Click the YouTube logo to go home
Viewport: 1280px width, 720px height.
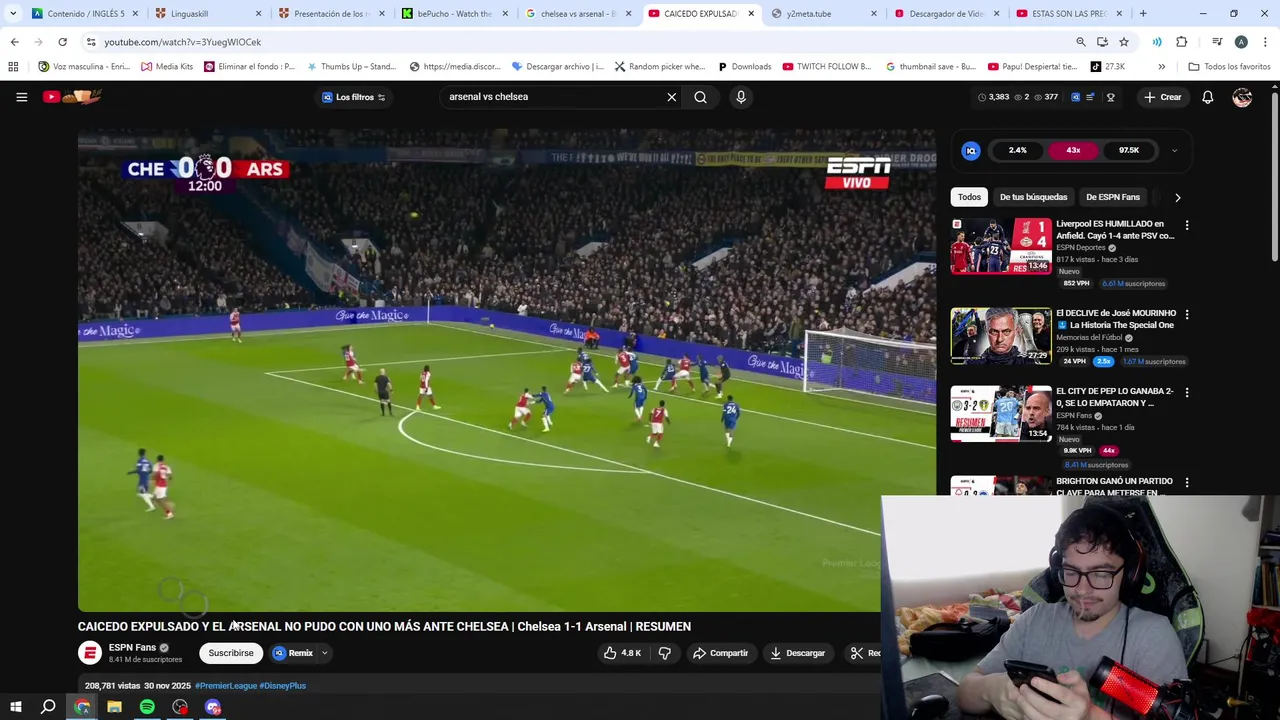pos(72,97)
